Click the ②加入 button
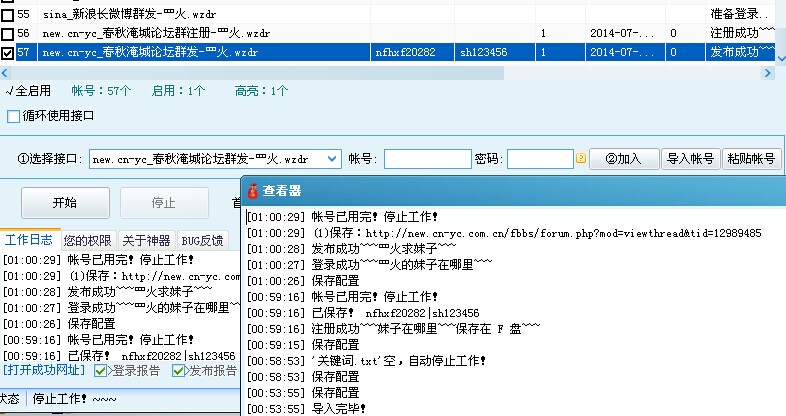Image resolution: width=786 pixels, height=416 pixels. tap(624, 159)
